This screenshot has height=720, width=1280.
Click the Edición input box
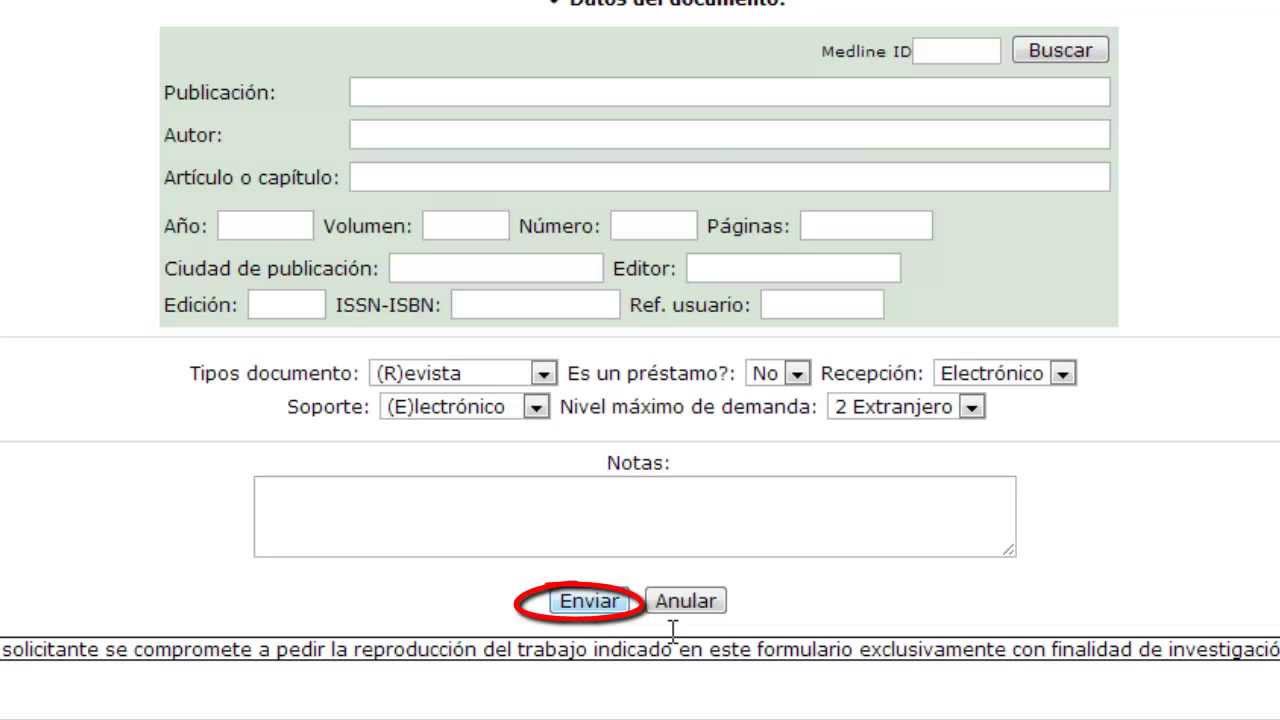286,305
